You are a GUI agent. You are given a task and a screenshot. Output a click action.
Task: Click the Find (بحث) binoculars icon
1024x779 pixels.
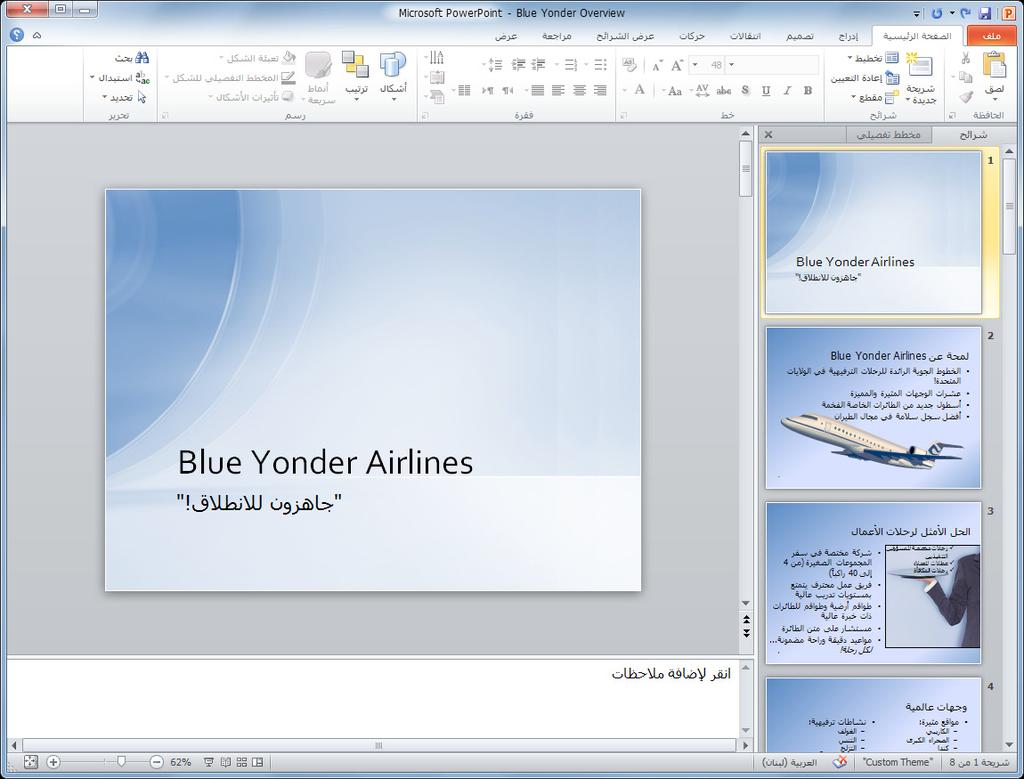[x=133, y=58]
